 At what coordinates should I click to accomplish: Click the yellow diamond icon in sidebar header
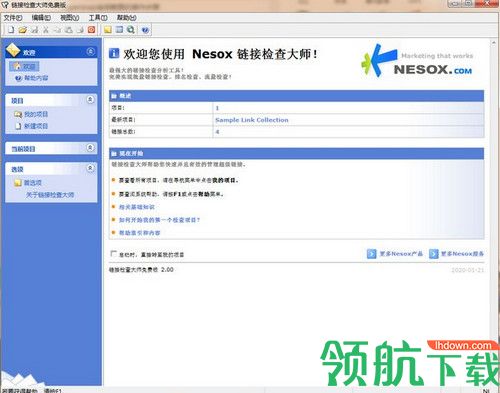(x=13, y=50)
